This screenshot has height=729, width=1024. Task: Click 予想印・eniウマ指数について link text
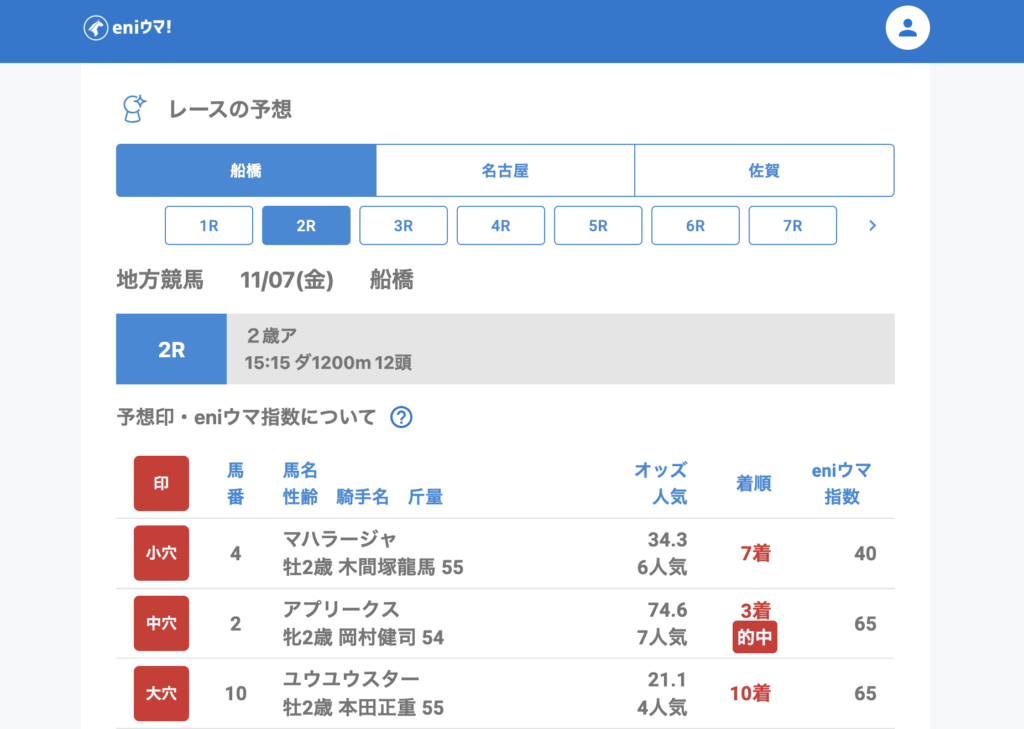click(247, 417)
